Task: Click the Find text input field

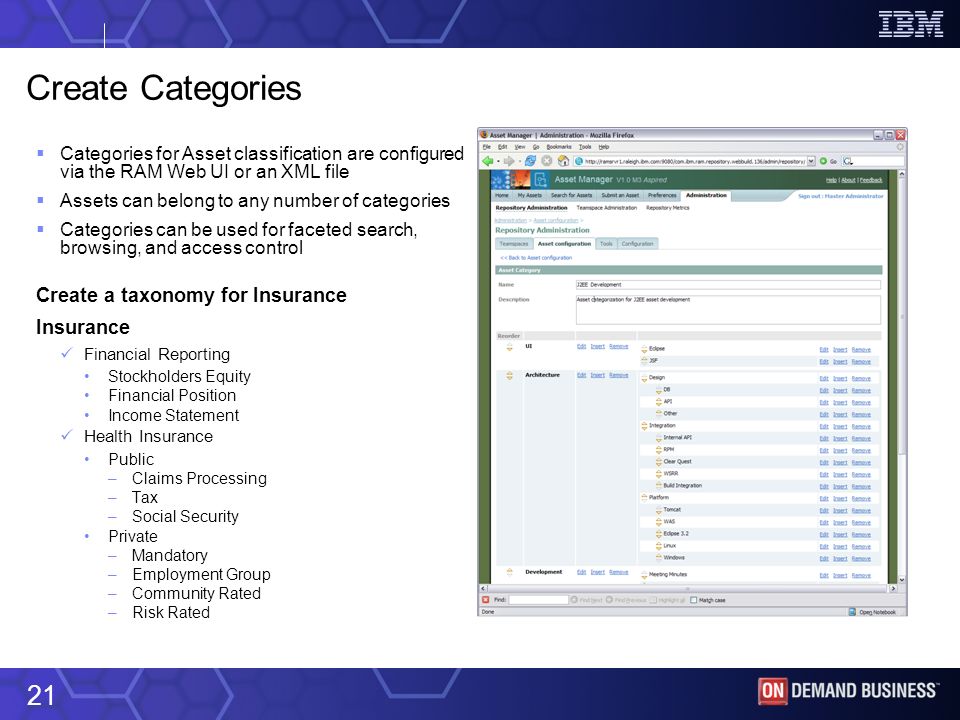Action: pyautogui.click(x=539, y=600)
